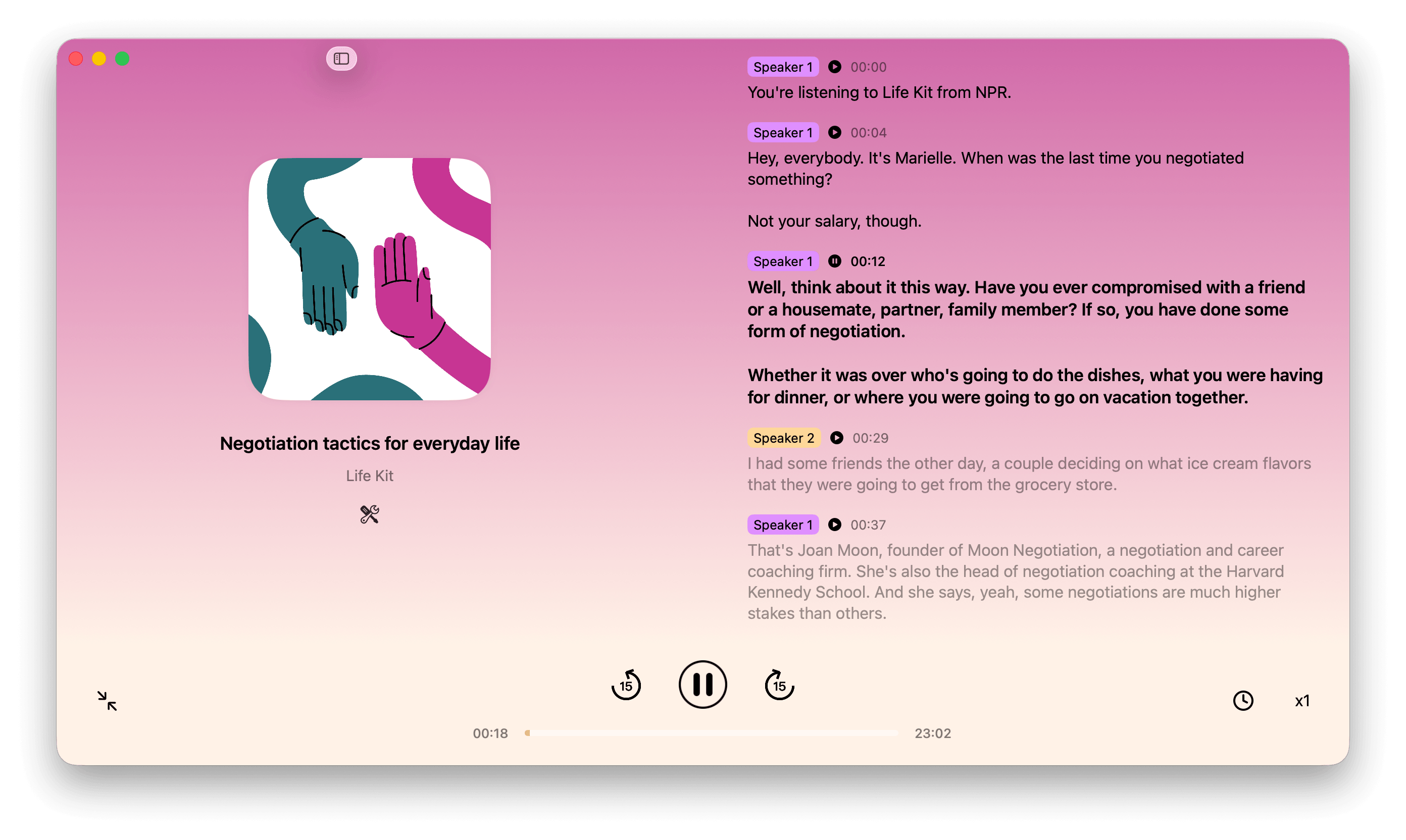Click the playback progress bar
The width and height of the screenshot is (1406, 840).
pyautogui.click(x=711, y=733)
